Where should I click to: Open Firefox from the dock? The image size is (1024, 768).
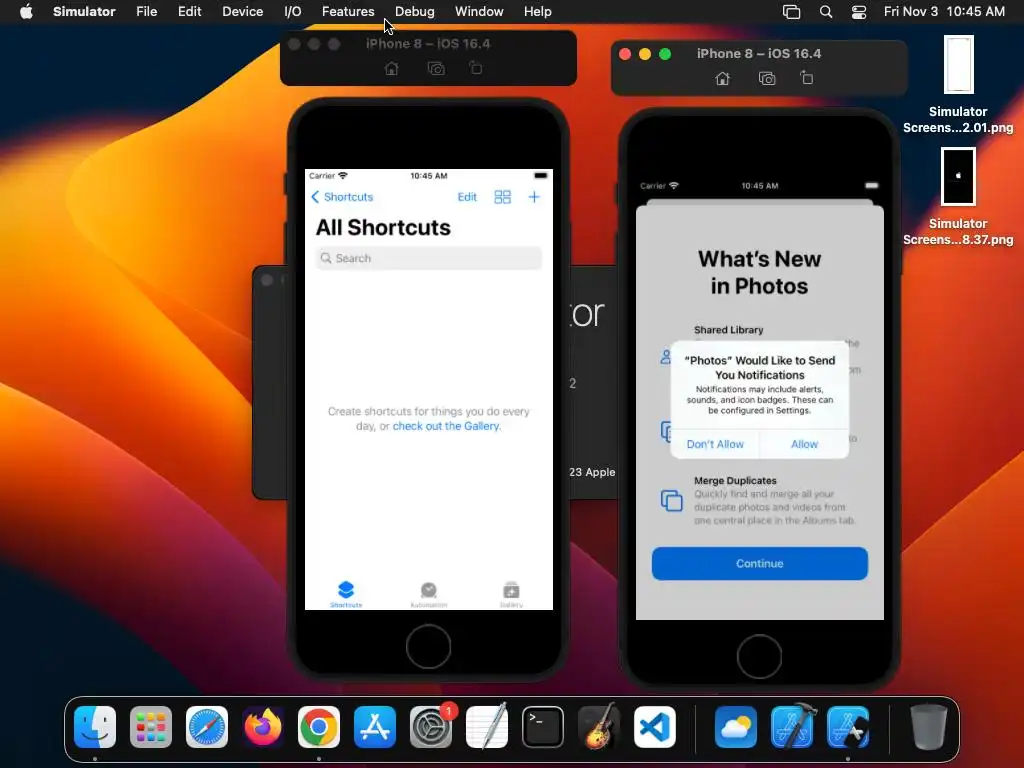263,727
